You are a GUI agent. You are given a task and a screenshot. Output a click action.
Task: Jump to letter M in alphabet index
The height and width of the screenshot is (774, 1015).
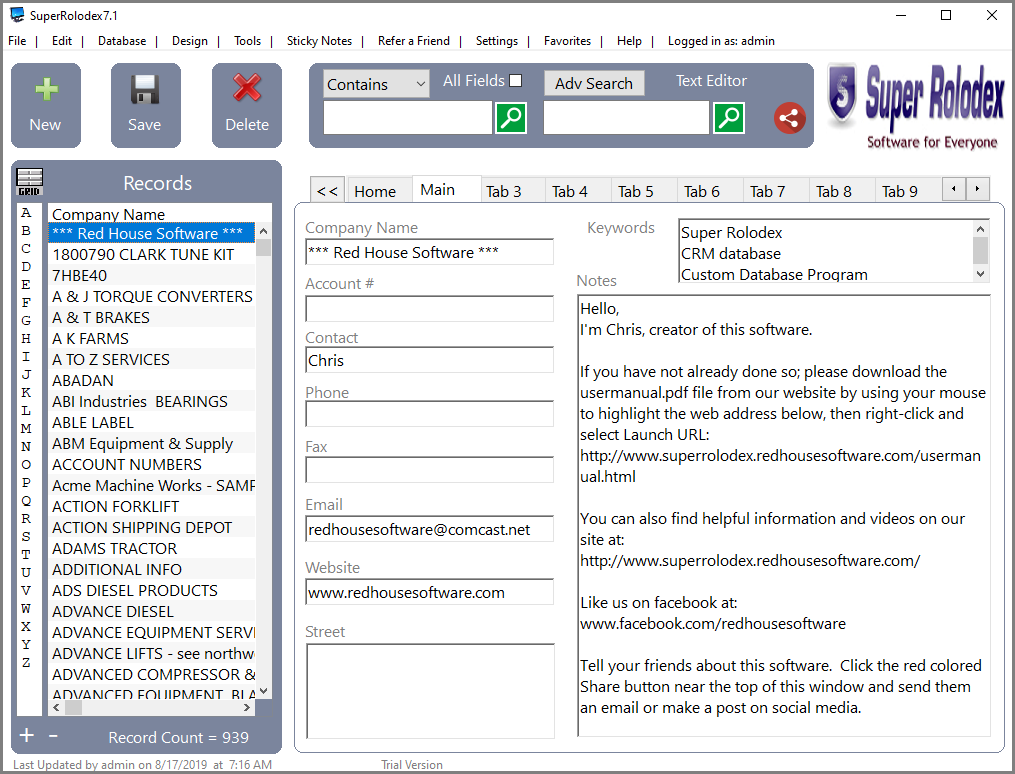[26, 428]
